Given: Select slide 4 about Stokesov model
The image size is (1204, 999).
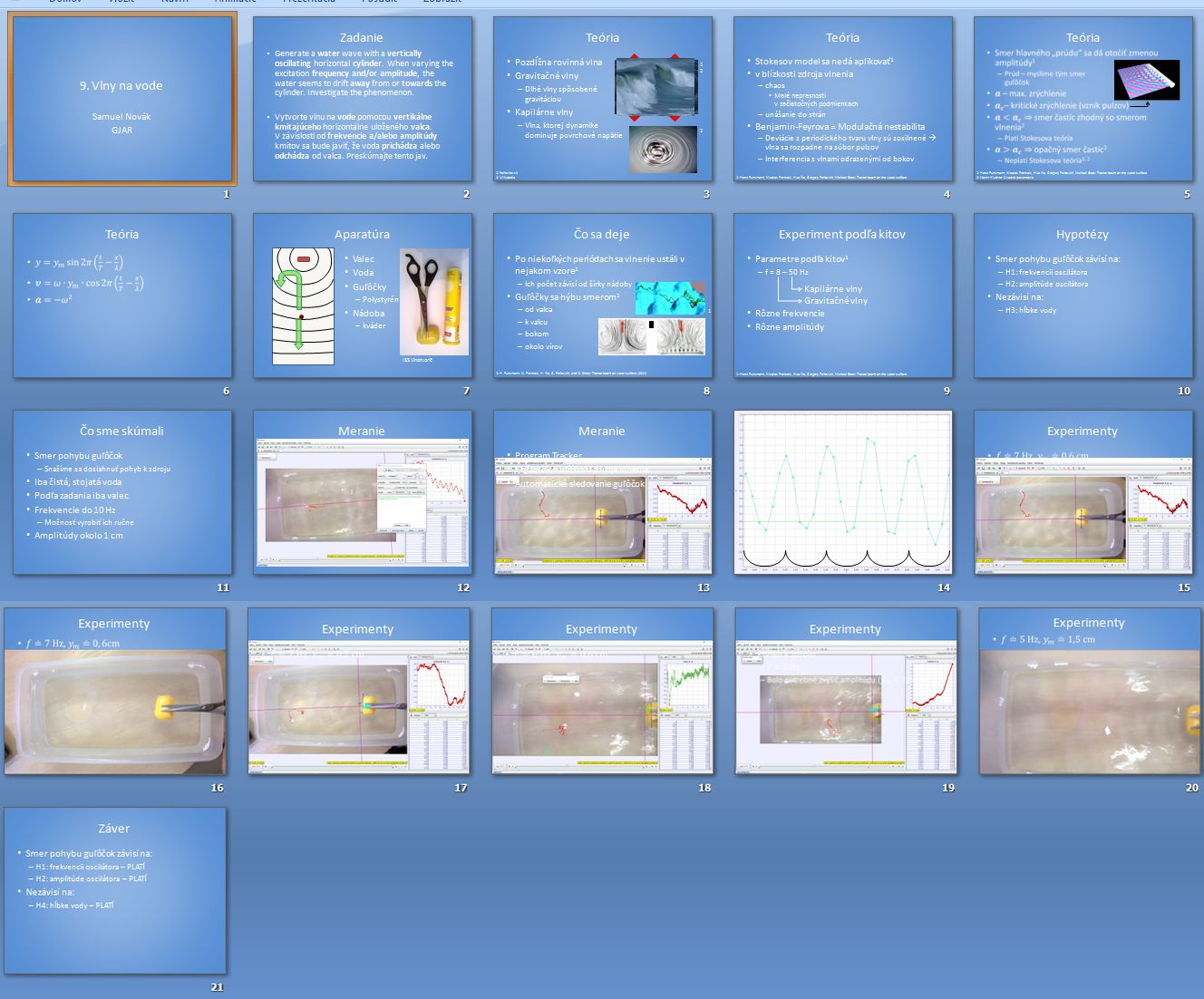Looking at the screenshot, I should pyautogui.click(x=843, y=99).
